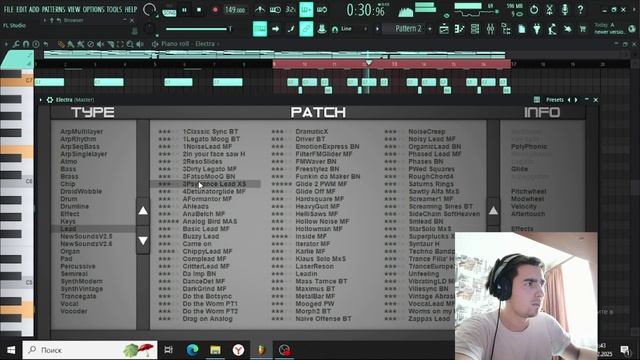Select the Select tool in piano roll
The height and width of the screenshot is (360, 640).
tap(120, 44)
